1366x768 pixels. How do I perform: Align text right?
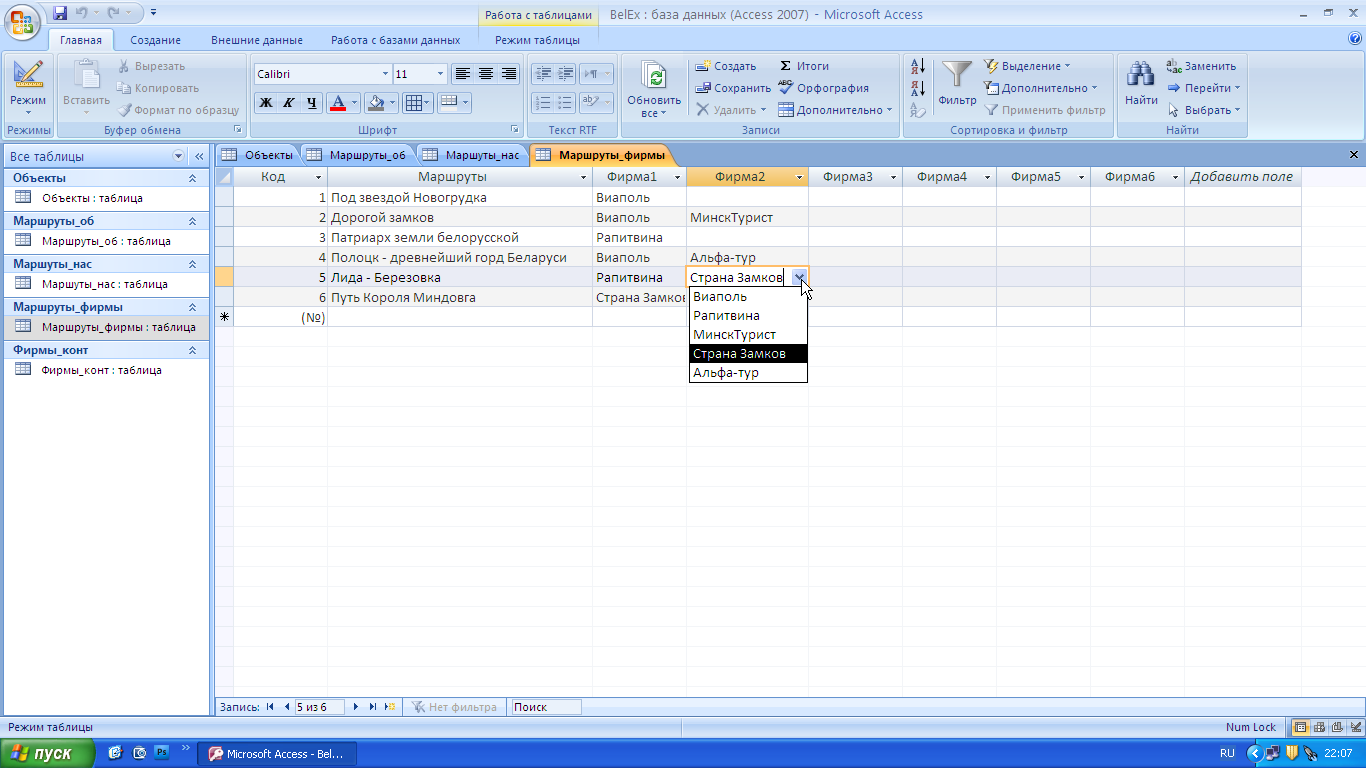pyautogui.click(x=509, y=74)
